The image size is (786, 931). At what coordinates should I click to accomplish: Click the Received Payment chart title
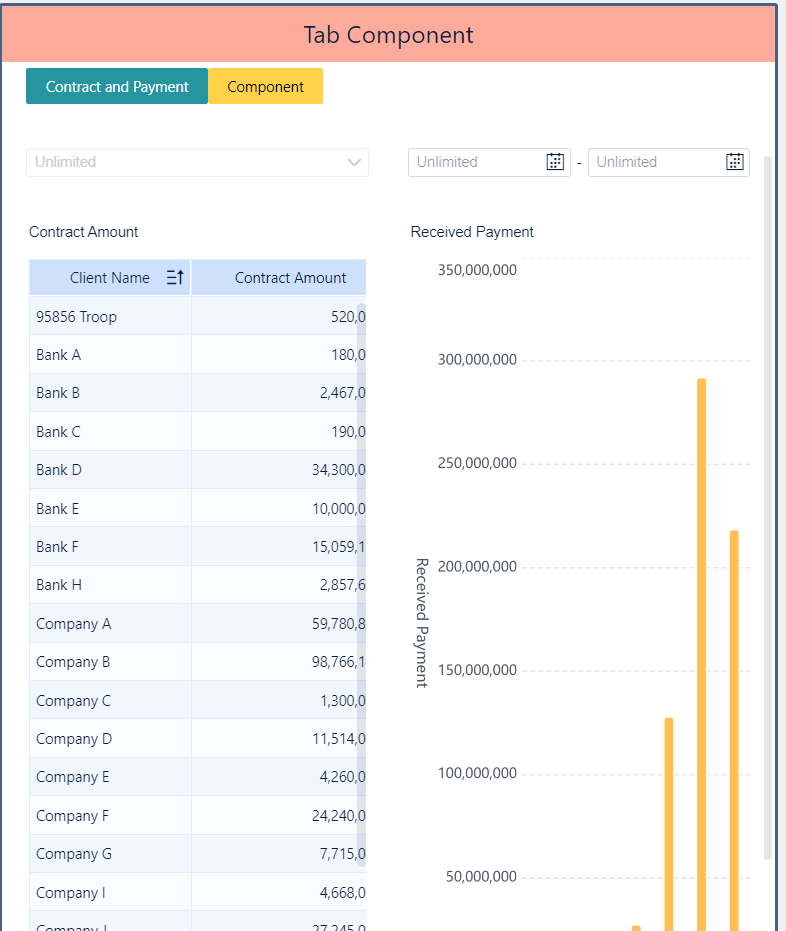pos(471,231)
